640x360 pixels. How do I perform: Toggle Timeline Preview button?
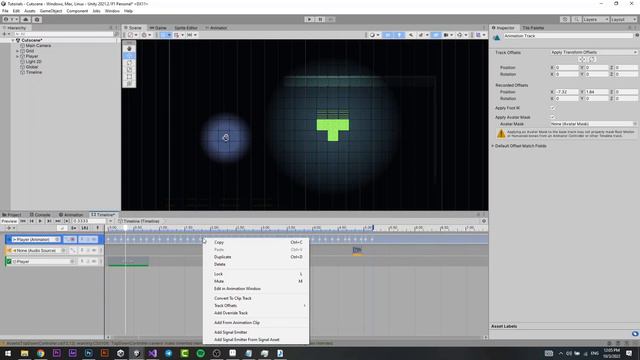(x=9, y=221)
